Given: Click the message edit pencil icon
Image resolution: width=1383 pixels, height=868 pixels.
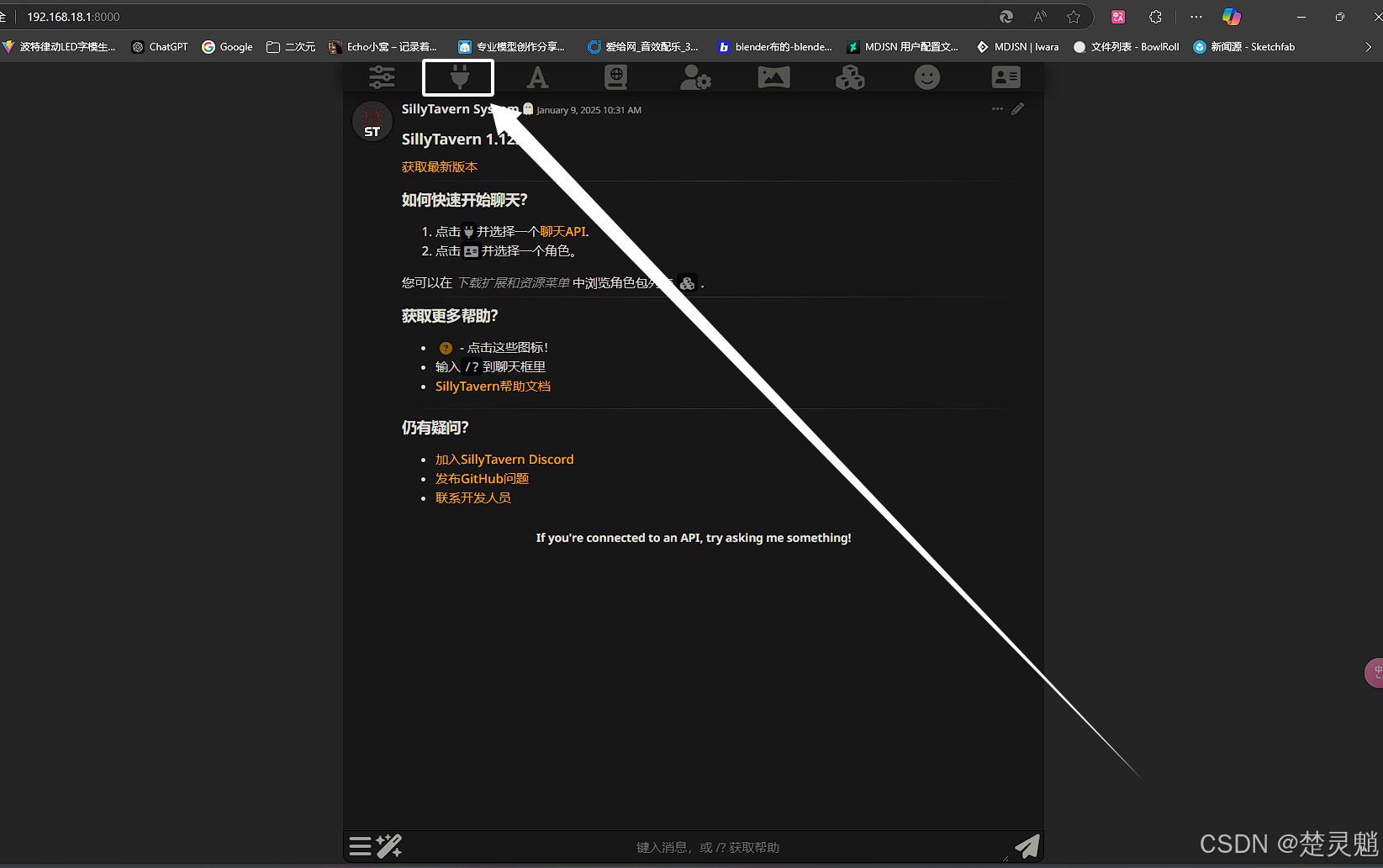Looking at the screenshot, I should pyautogui.click(x=1017, y=109).
